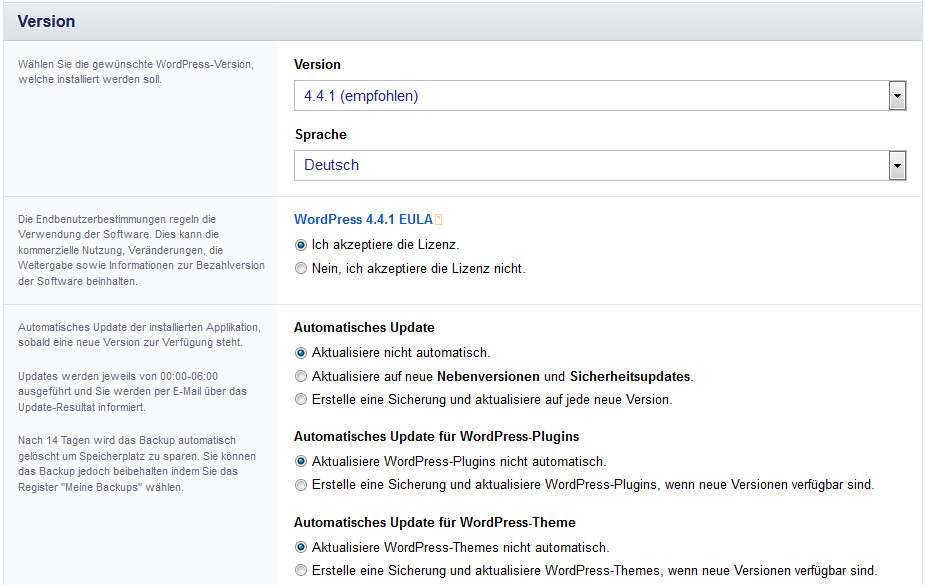Click the help text about 'Endbenutzerbestimmungen'

coord(142,250)
